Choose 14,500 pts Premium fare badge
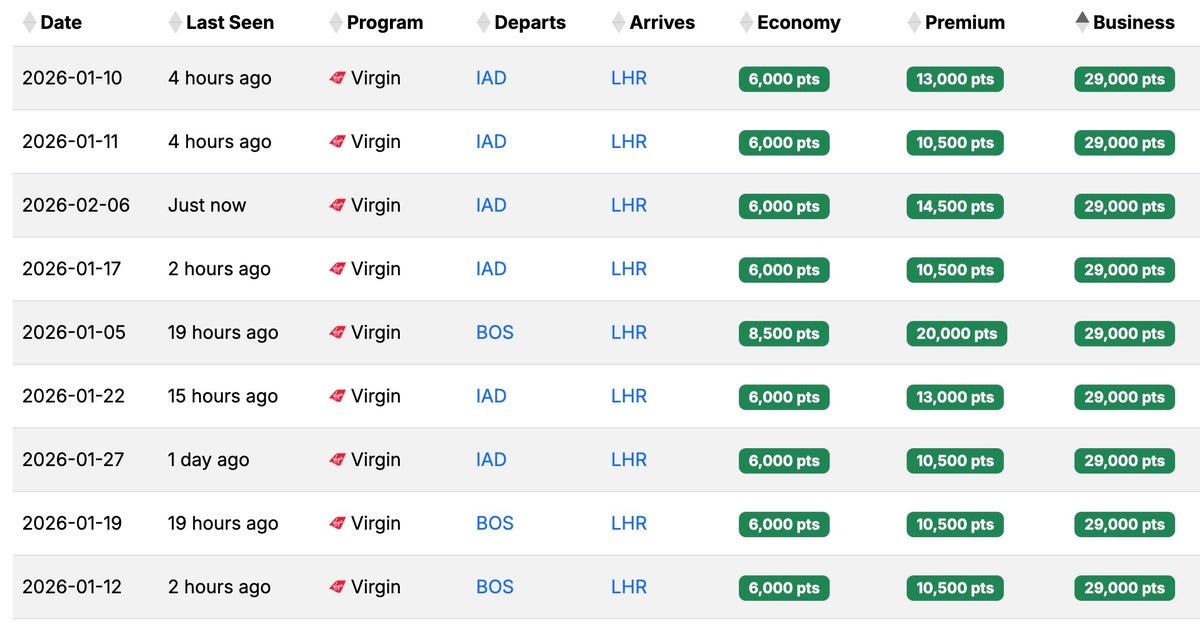This screenshot has width=1200, height=628. click(x=955, y=206)
